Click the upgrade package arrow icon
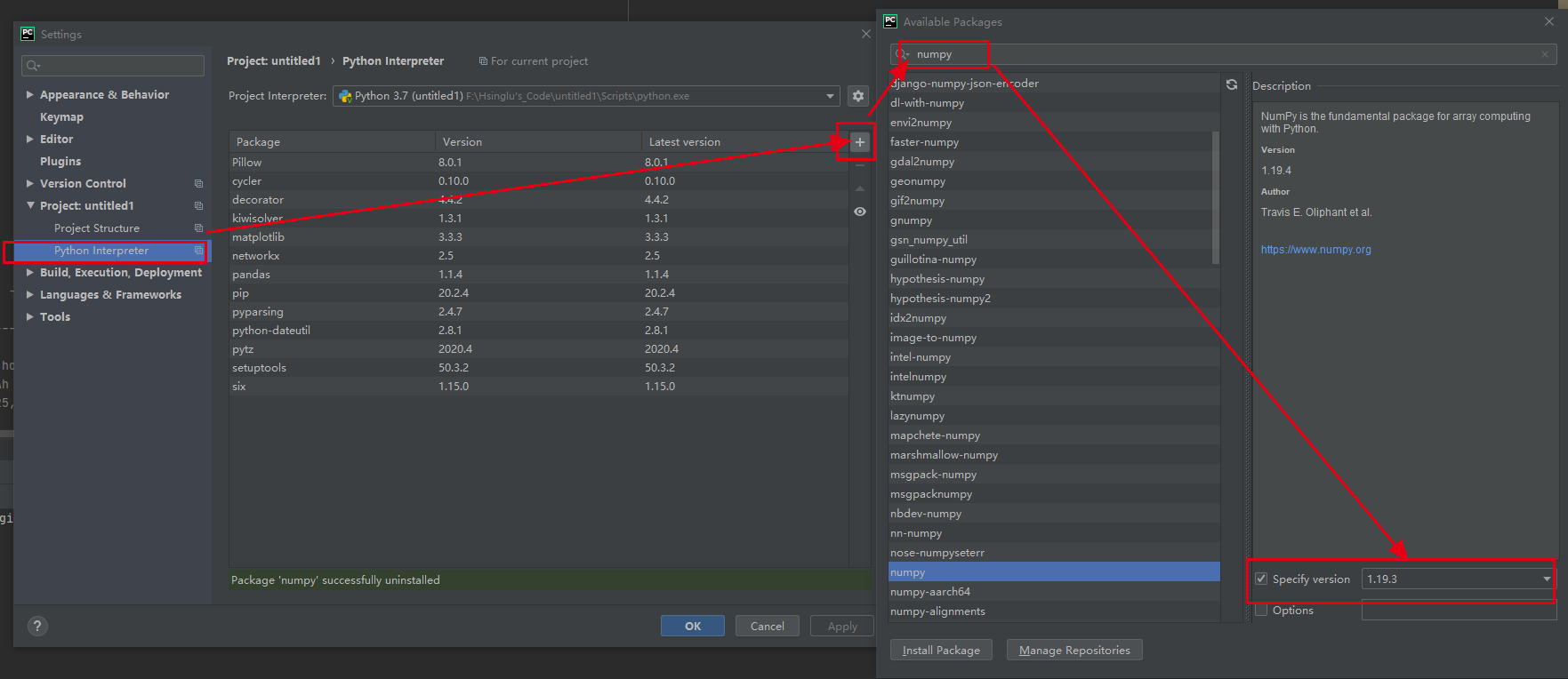 [859, 188]
